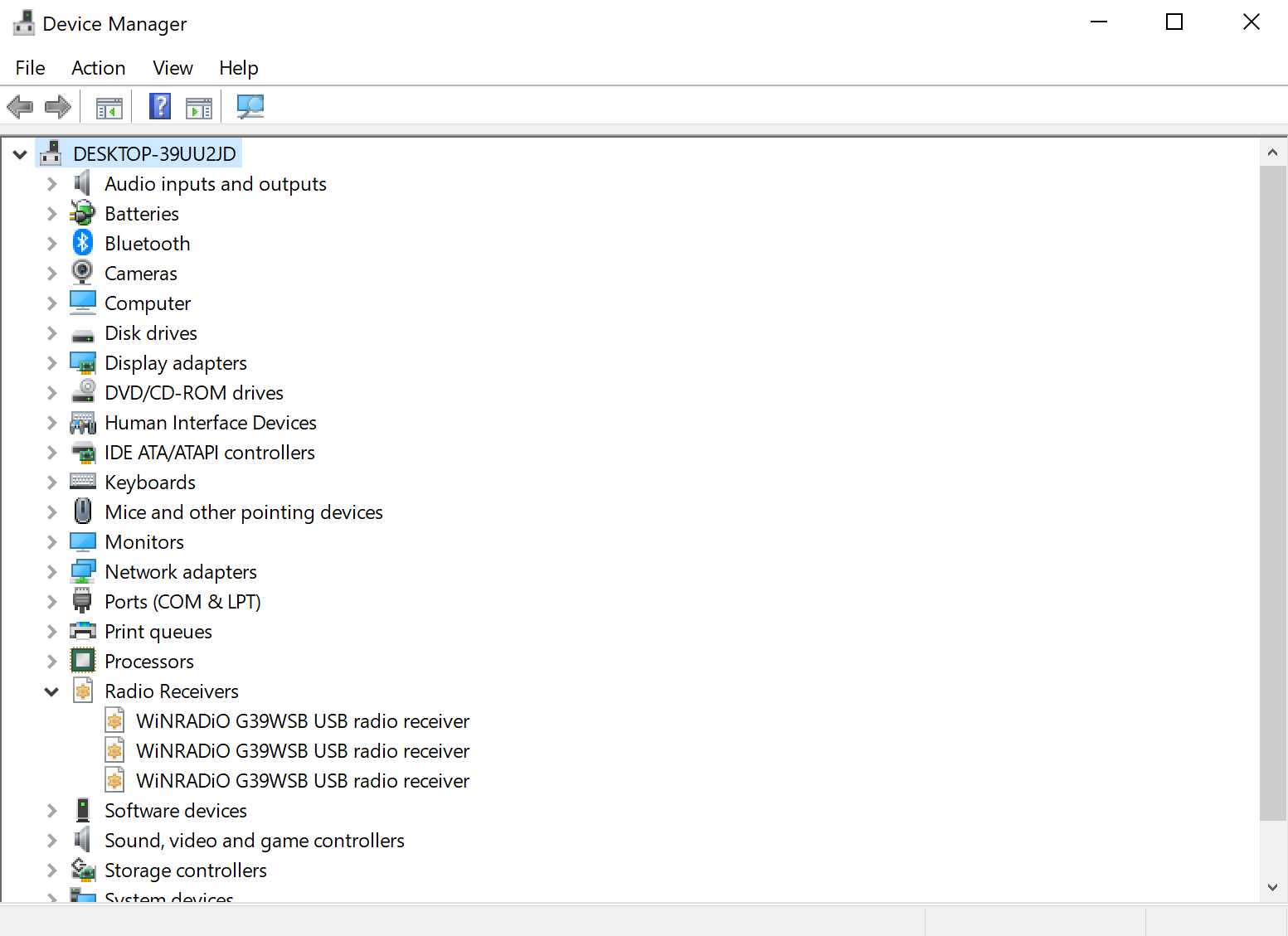Open the File menu
This screenshot has width=1288, height=936.
[31, 68]
